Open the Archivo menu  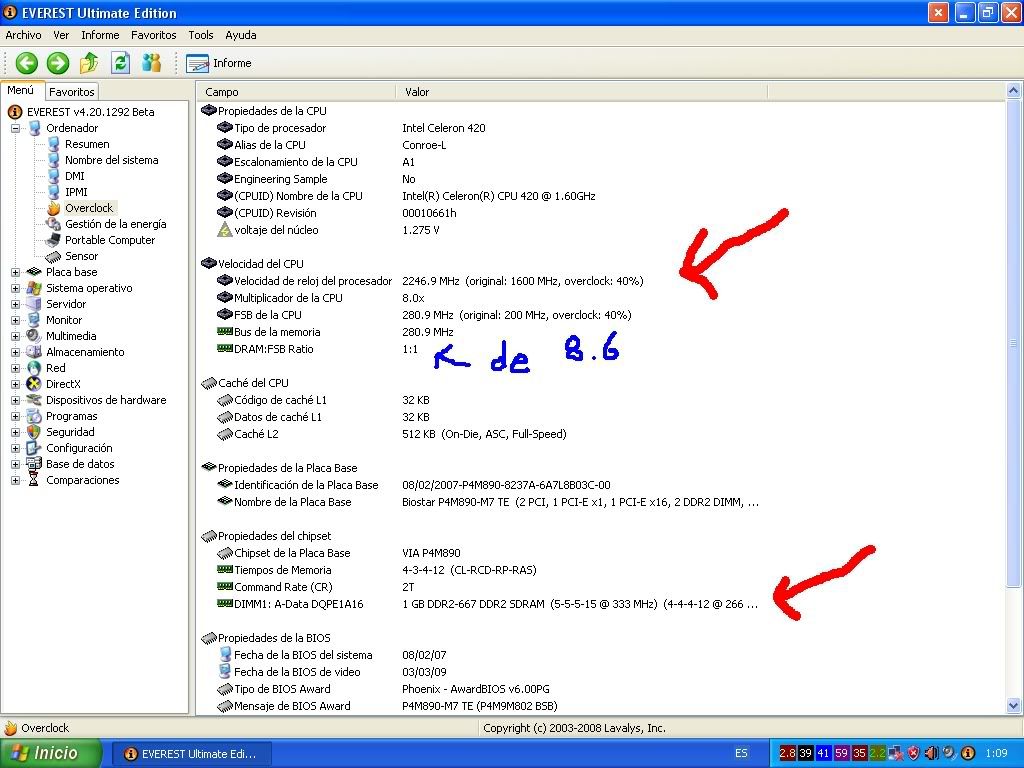click(x=24, y=35)
